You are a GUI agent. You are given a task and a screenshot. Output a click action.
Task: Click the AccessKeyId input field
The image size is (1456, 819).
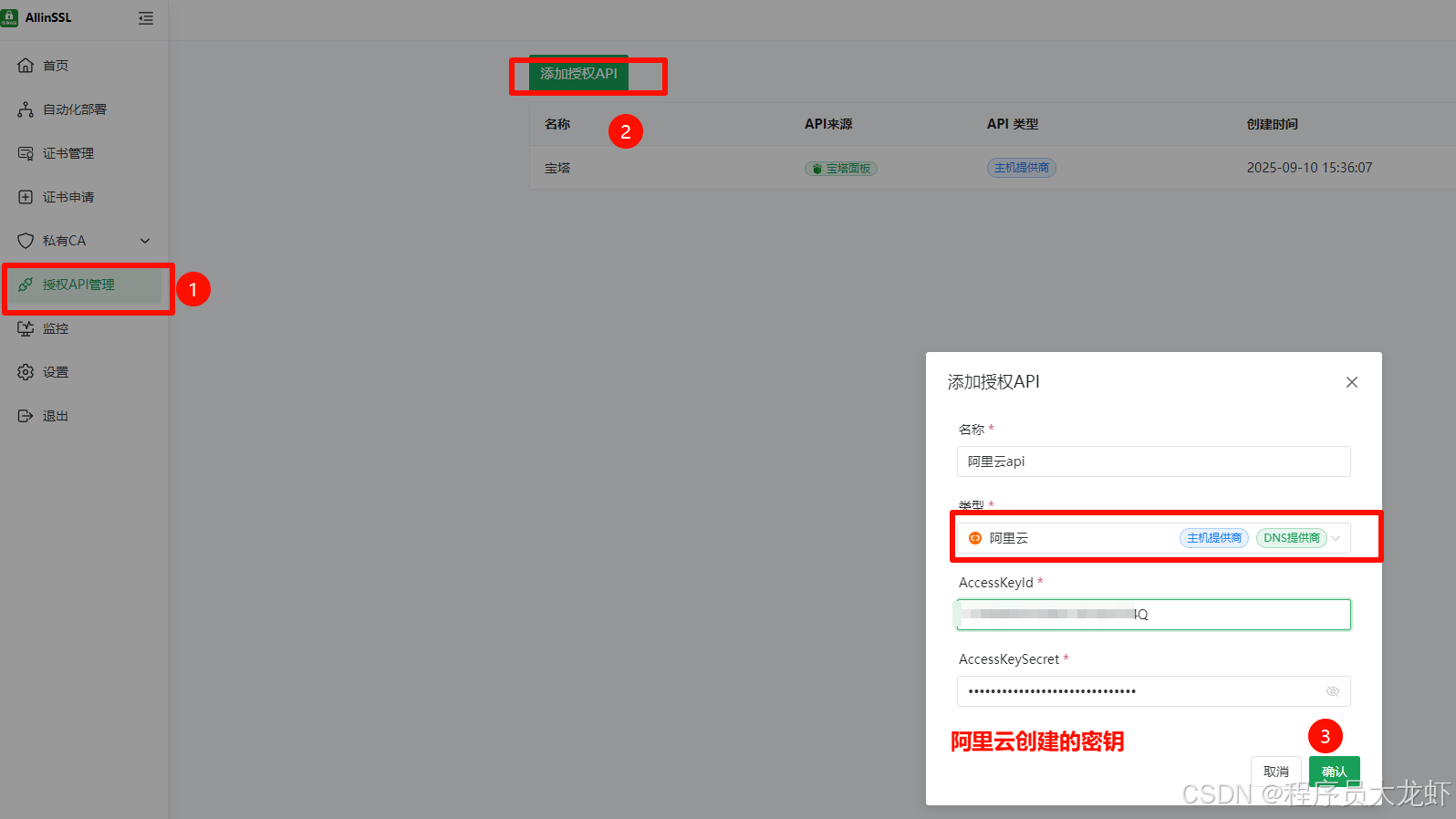tap(1154, 615)
